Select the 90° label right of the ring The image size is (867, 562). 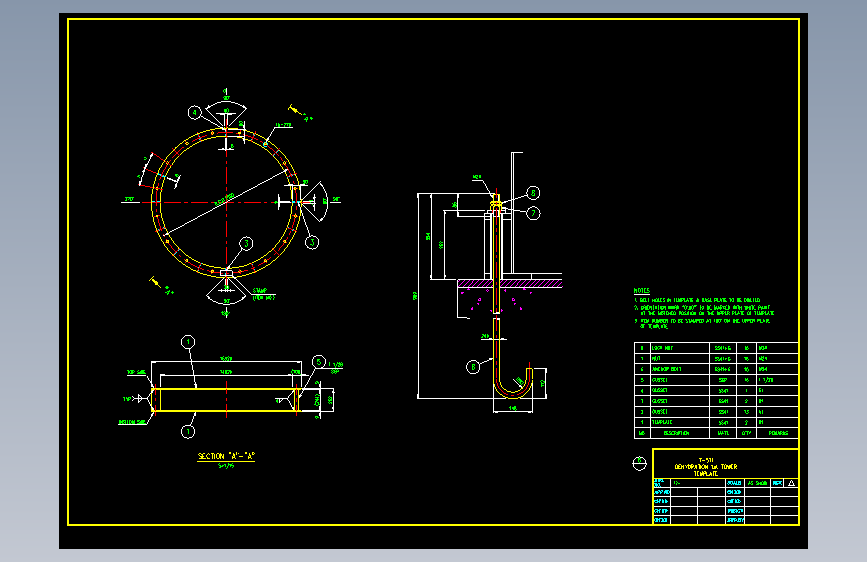coord(336,199)
